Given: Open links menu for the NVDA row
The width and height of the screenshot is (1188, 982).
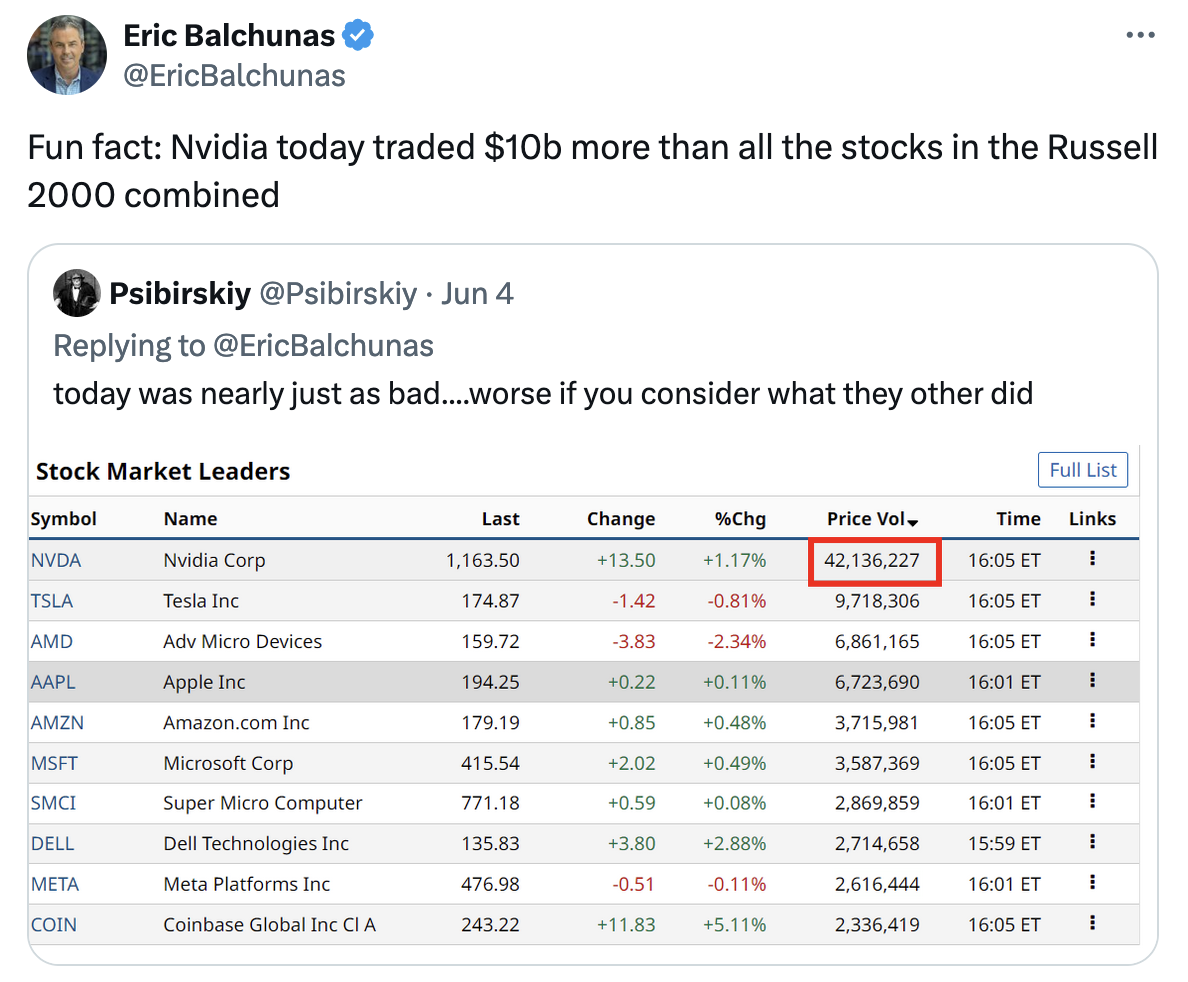Looking at the screenshot, I should coord(1092,559).
